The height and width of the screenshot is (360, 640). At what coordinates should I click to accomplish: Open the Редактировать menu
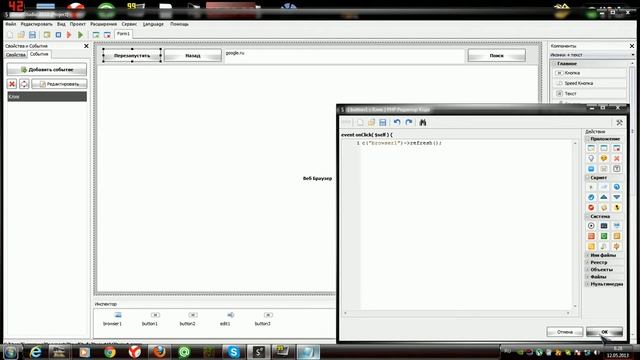click(x=37, y=24)
